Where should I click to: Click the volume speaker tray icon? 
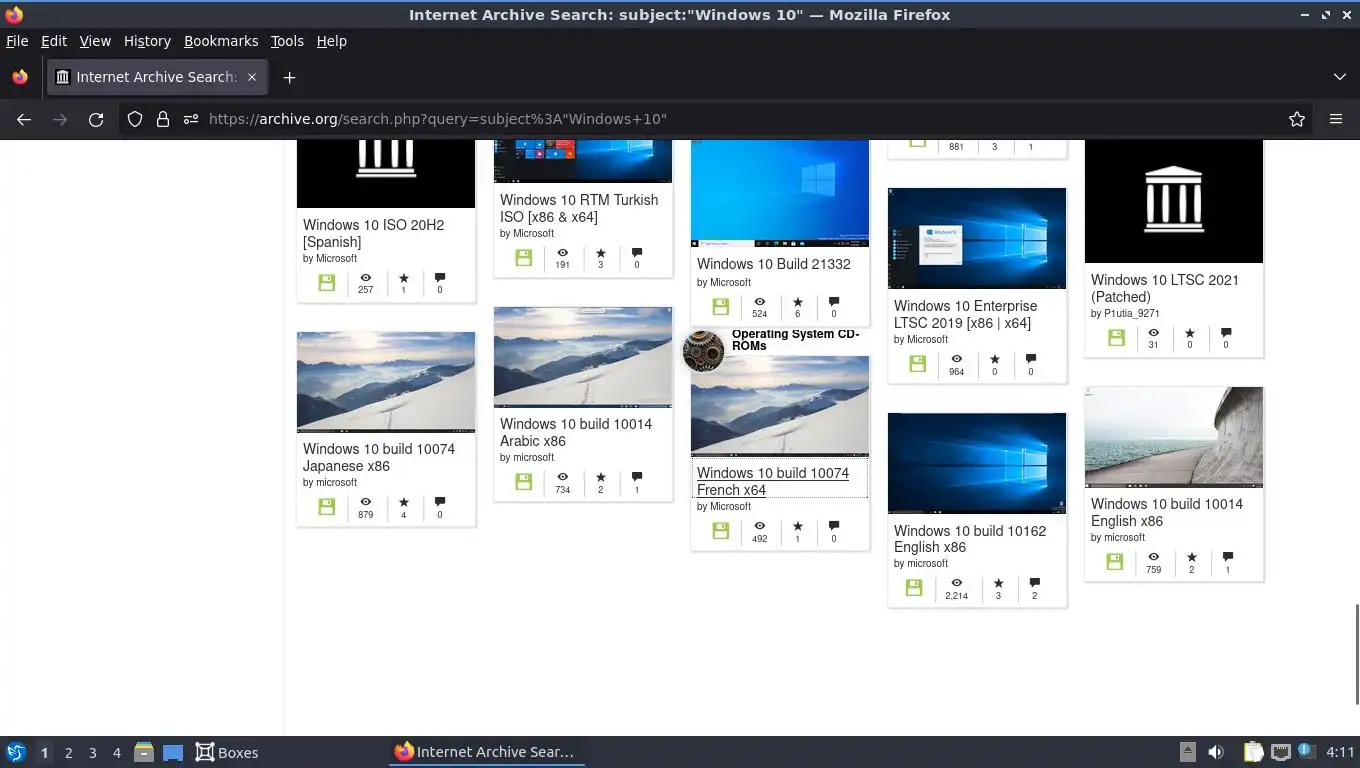point(1216,753)
